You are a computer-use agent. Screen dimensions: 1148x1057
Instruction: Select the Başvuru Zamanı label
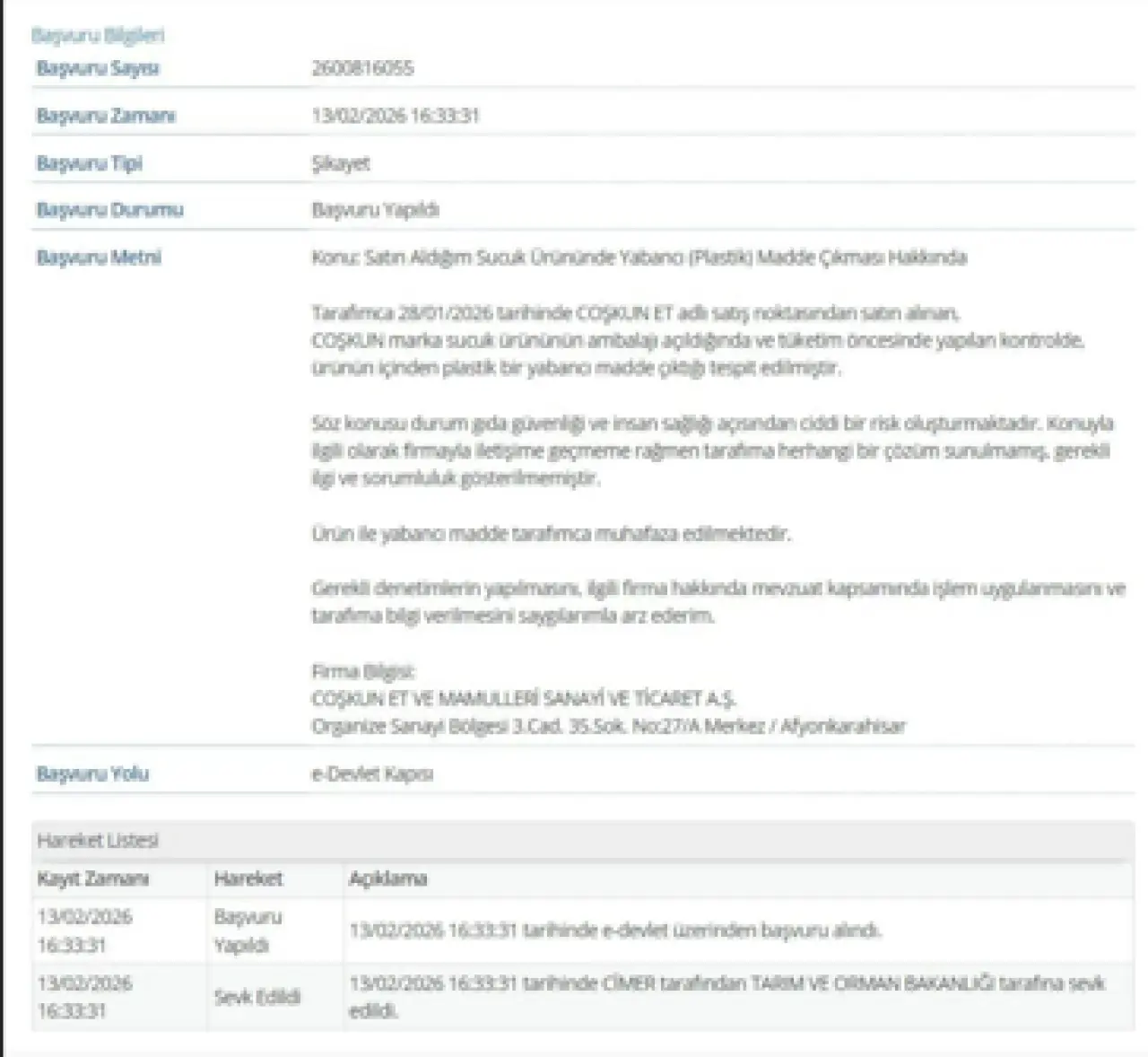click(106, 116)
